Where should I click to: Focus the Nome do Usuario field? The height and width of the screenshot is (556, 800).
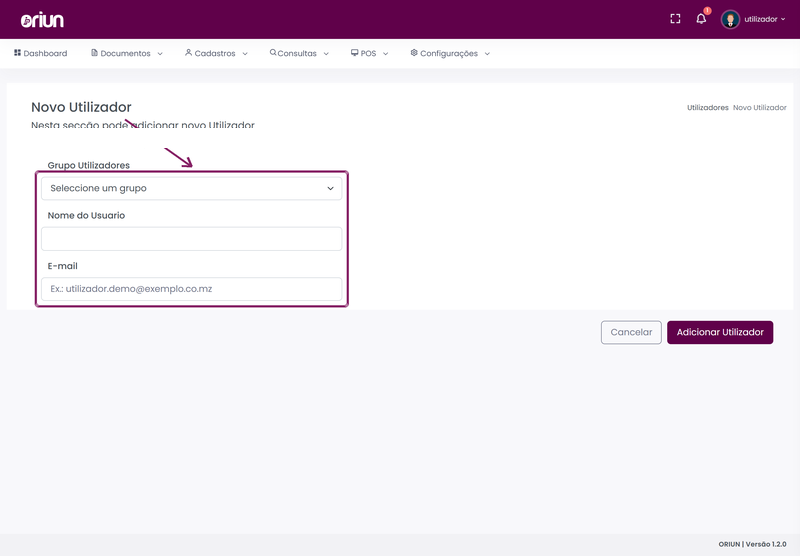pyautogui.click(x=191, y=239)
